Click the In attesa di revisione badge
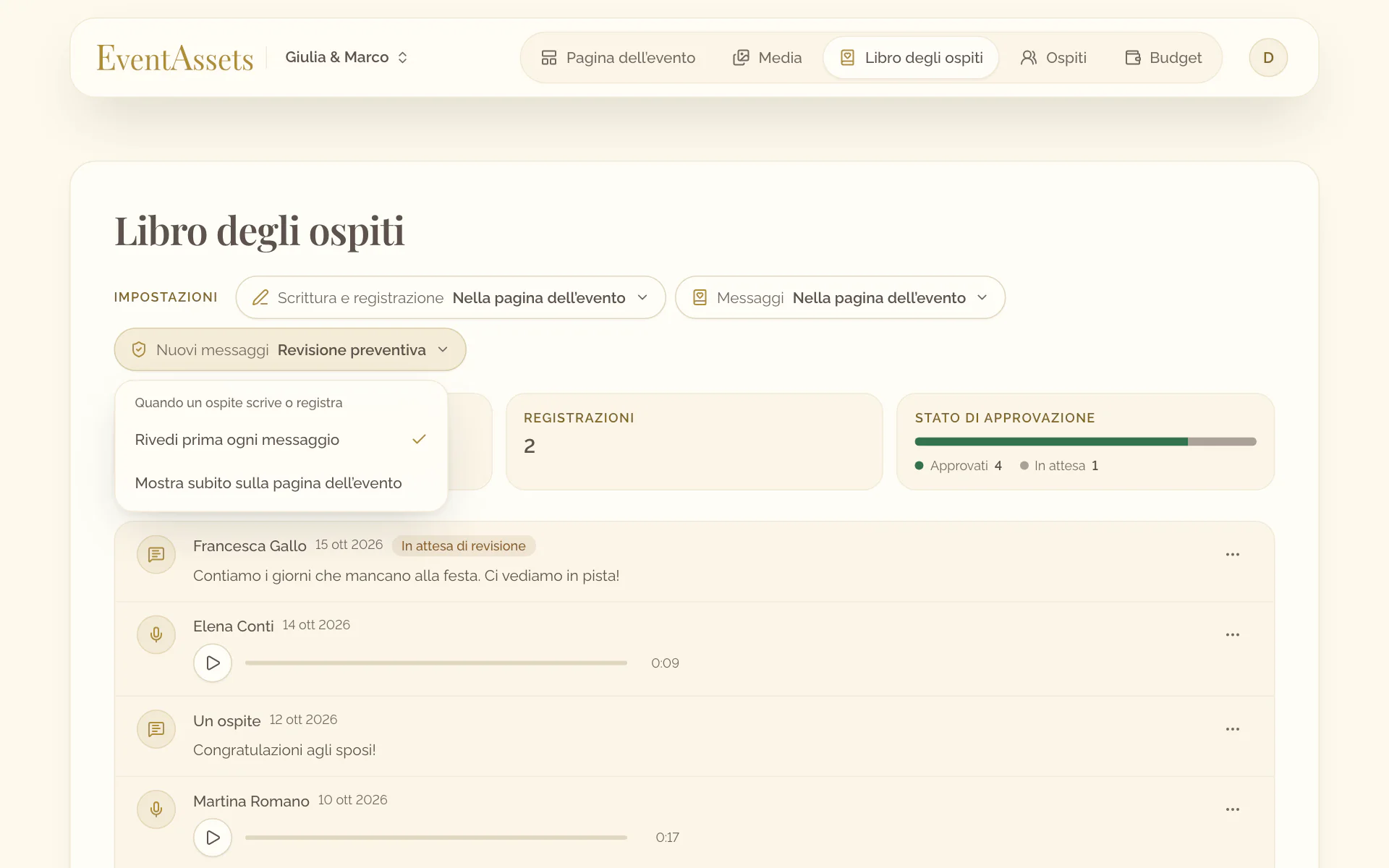This screenshot has height=868, width=1389. 464,546
